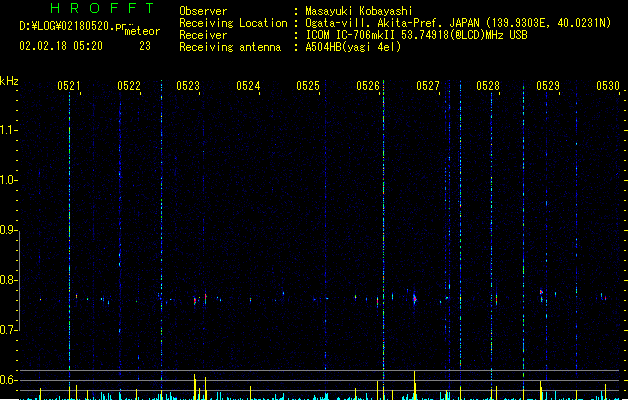
Task: Click the "meteor" count label
Action: pos(142,31)
